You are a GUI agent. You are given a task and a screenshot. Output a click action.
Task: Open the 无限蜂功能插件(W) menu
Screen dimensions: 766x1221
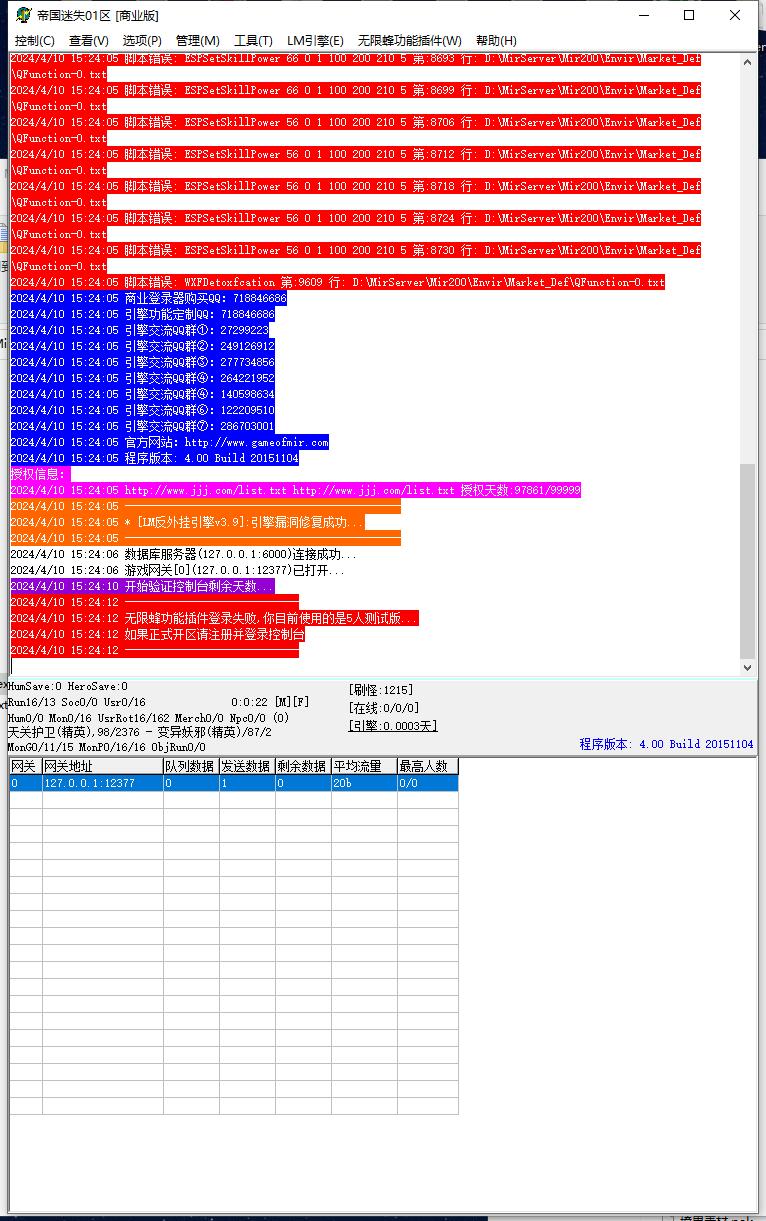point(410,41)
